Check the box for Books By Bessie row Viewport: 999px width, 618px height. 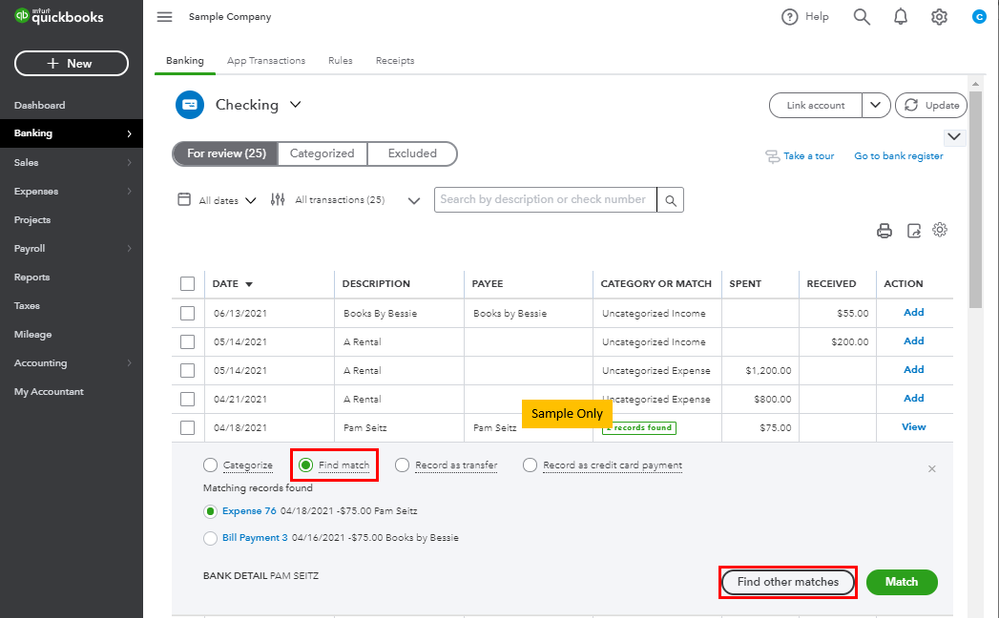click(188, 313)
